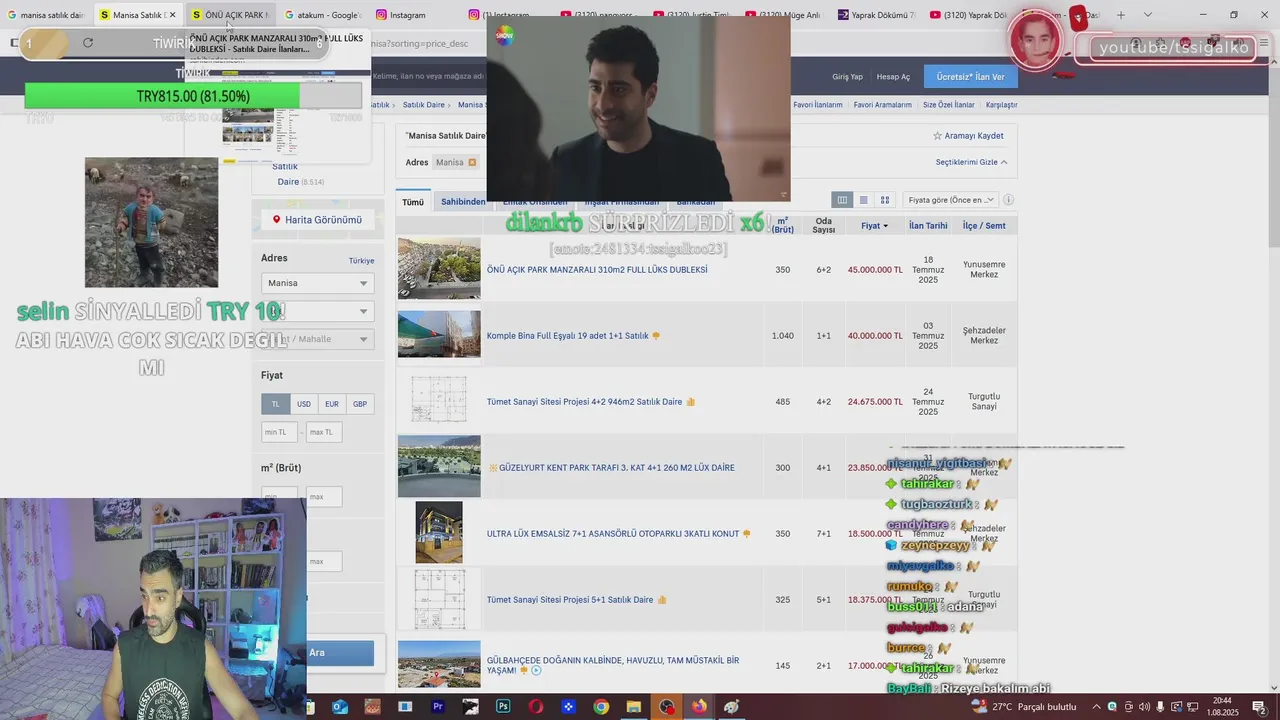Screen dimensions: 1280x720
Task: Open the Opera browser taskbar icon
Action: (536, 706)
